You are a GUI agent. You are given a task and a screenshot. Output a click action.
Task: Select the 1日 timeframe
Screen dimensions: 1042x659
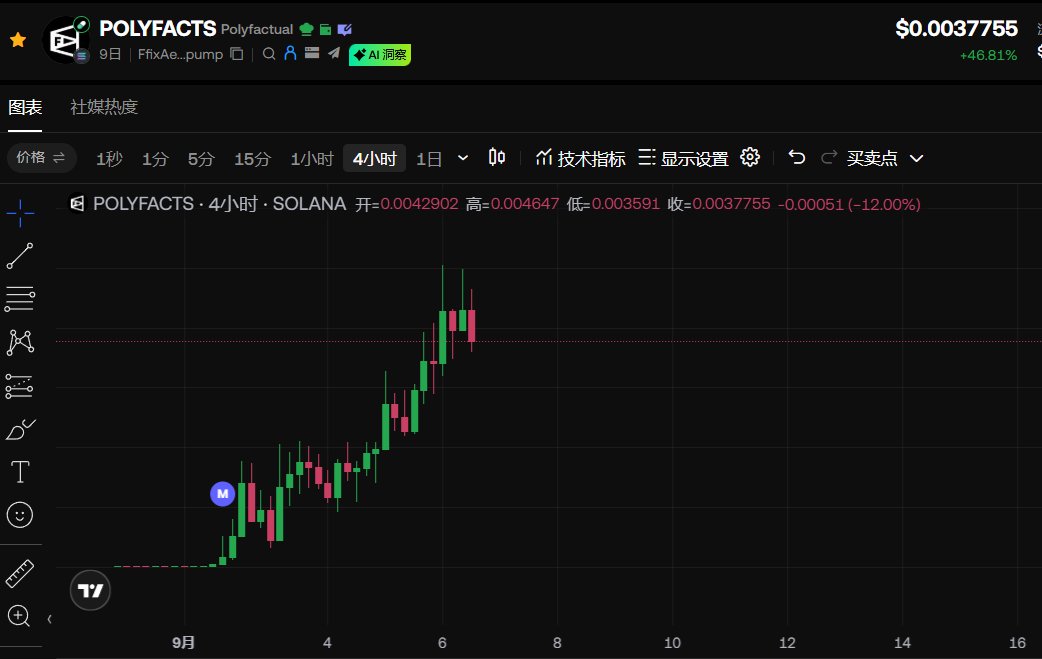pos(429,159)
